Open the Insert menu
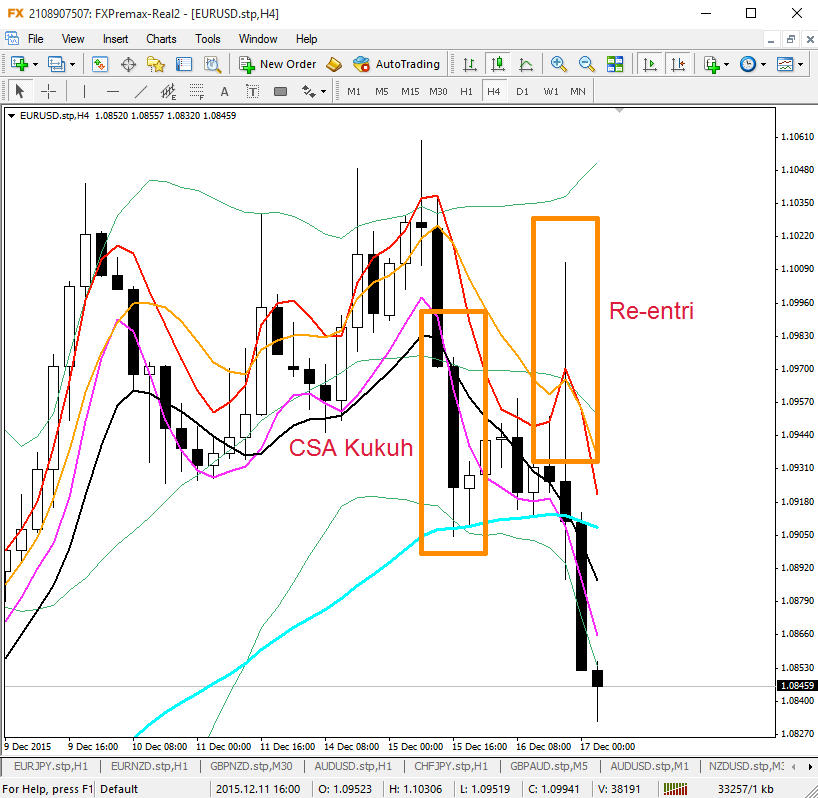 point(115,39)
